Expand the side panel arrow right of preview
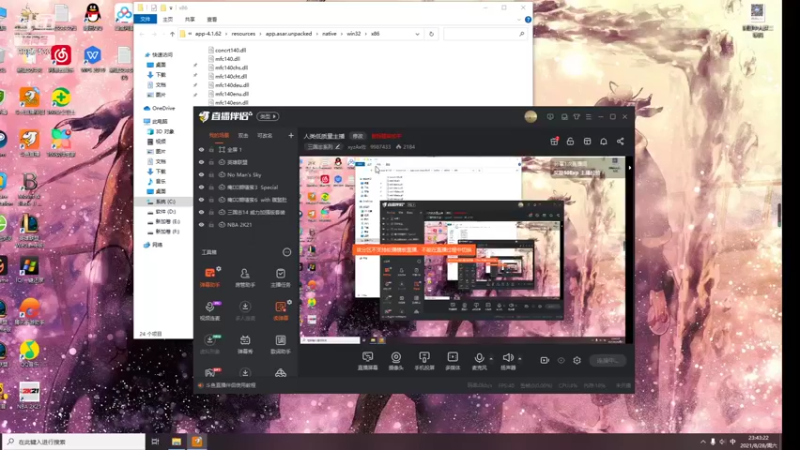 pyautogui.click(x=630, y=167)
